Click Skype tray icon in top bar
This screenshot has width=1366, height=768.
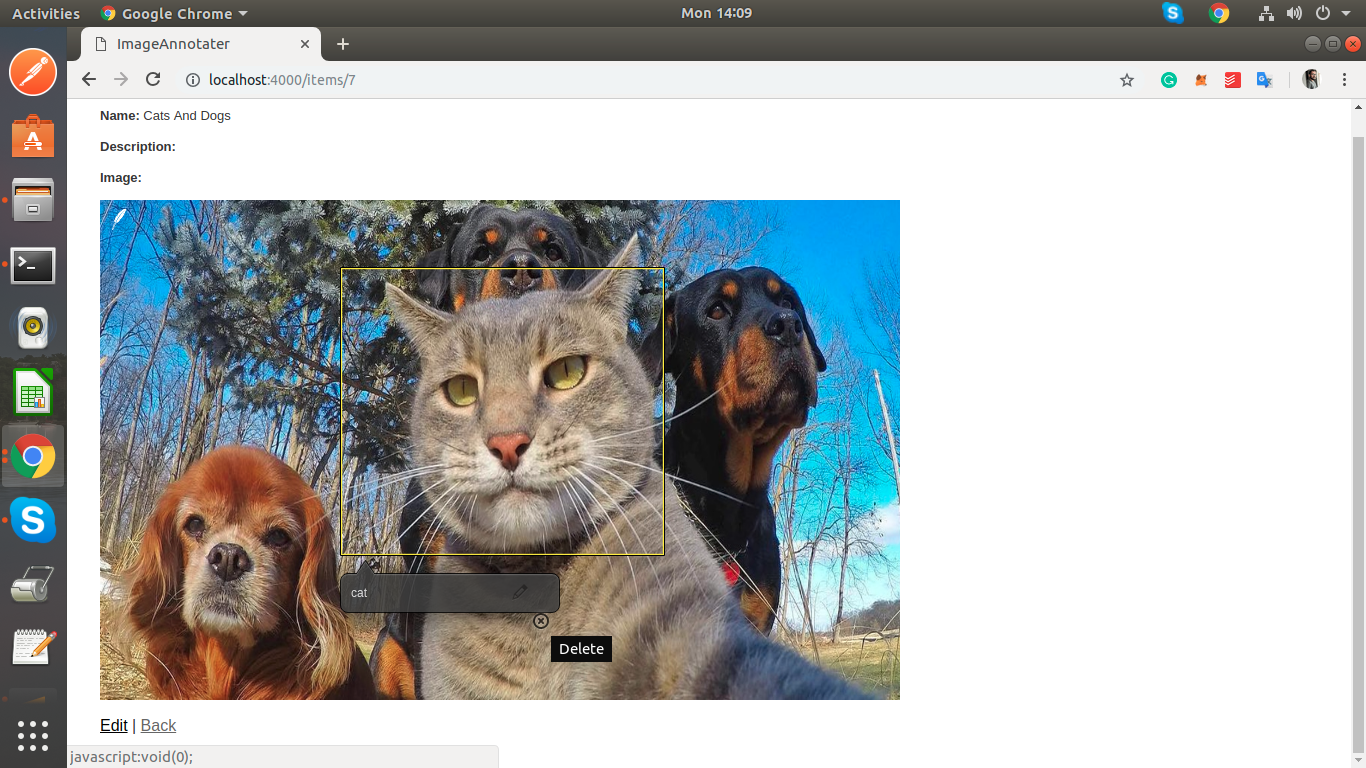pyautogui.click(x=1173, y=14)
